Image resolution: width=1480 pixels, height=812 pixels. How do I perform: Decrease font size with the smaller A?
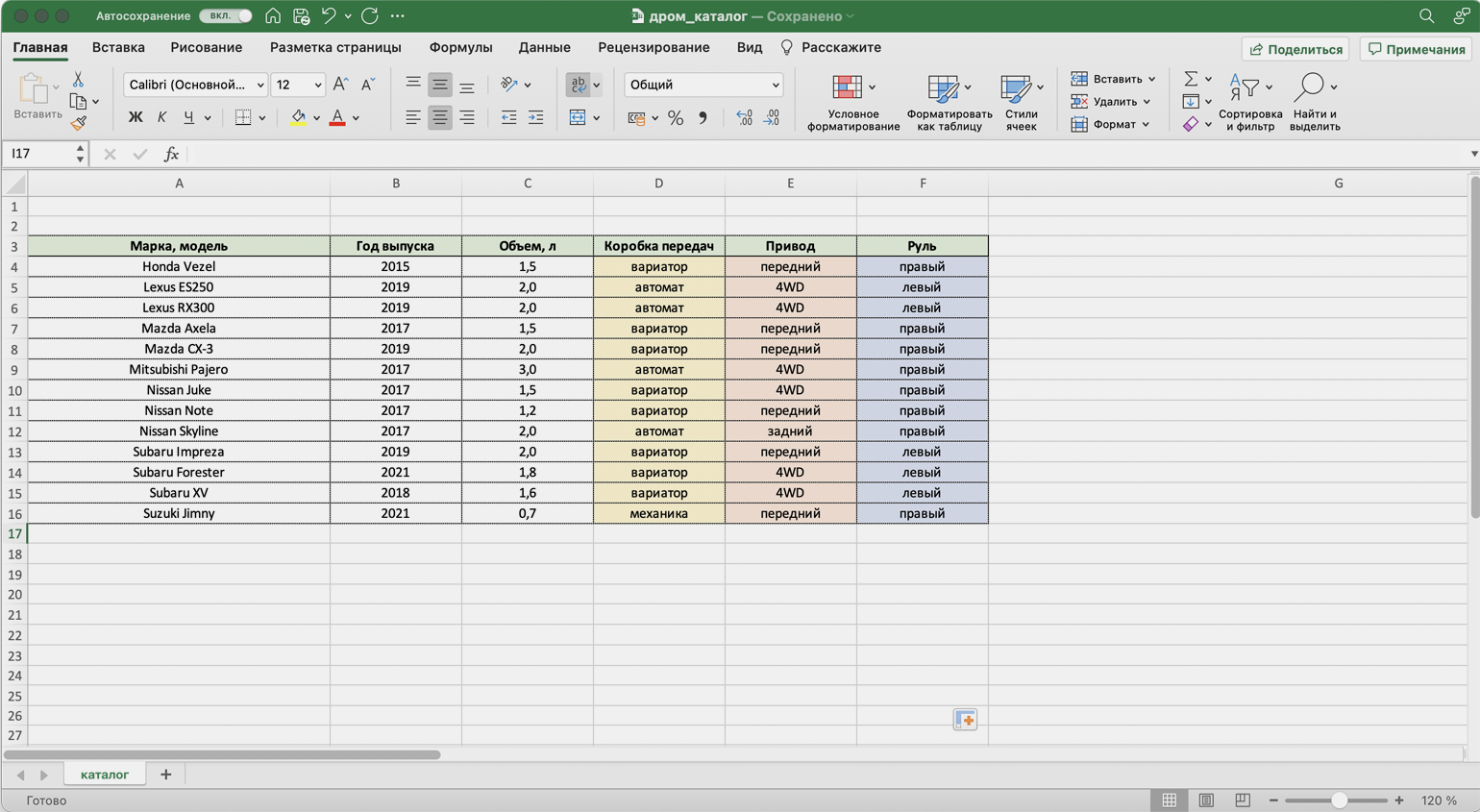point(367,85)
